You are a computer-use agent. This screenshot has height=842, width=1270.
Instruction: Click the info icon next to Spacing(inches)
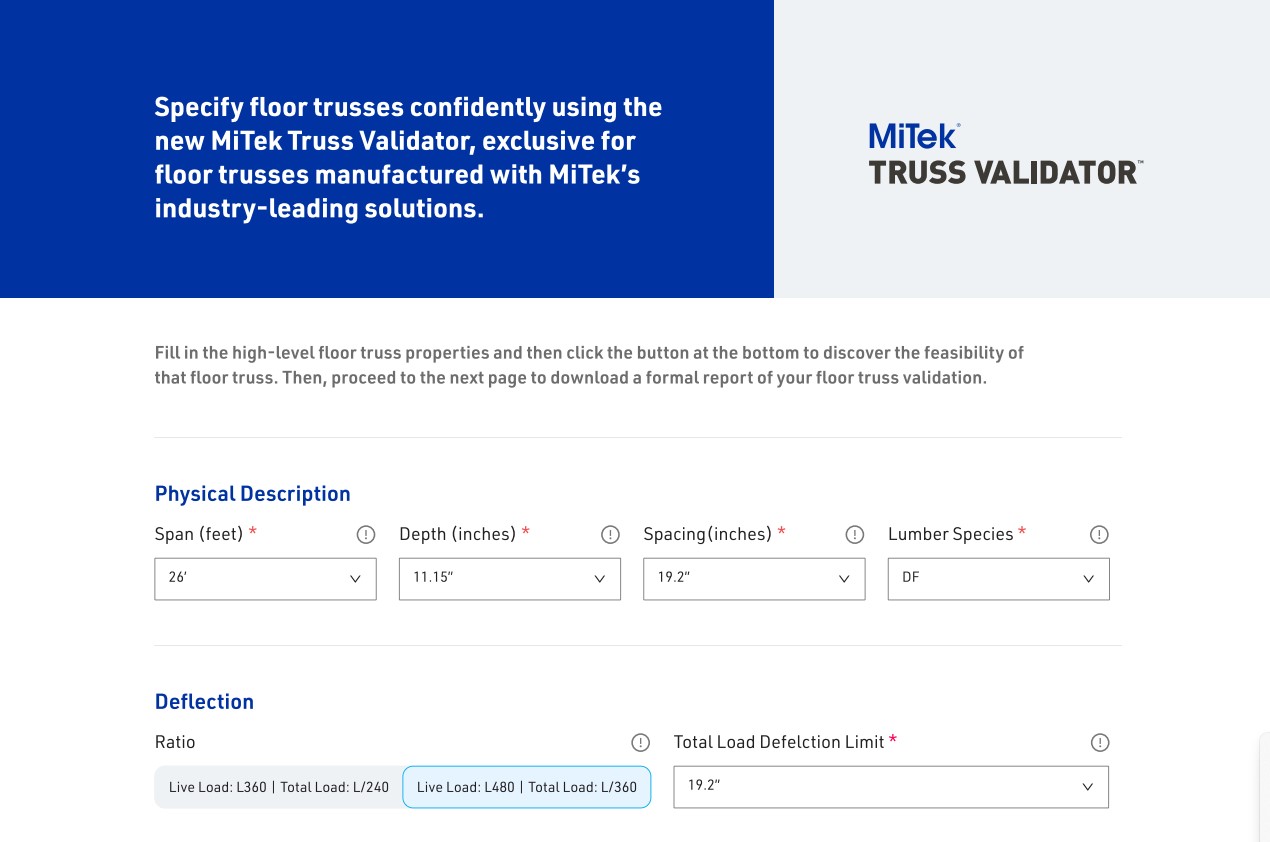pyautogui.click(x=855, y=535)
